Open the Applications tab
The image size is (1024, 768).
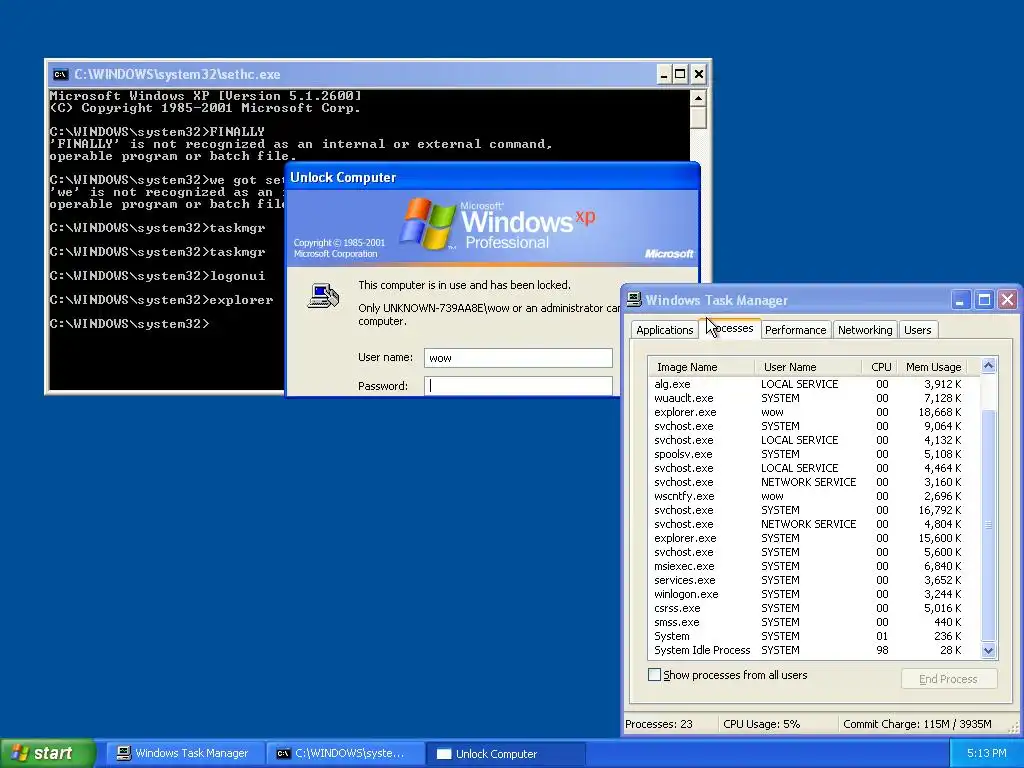point(664,330)
